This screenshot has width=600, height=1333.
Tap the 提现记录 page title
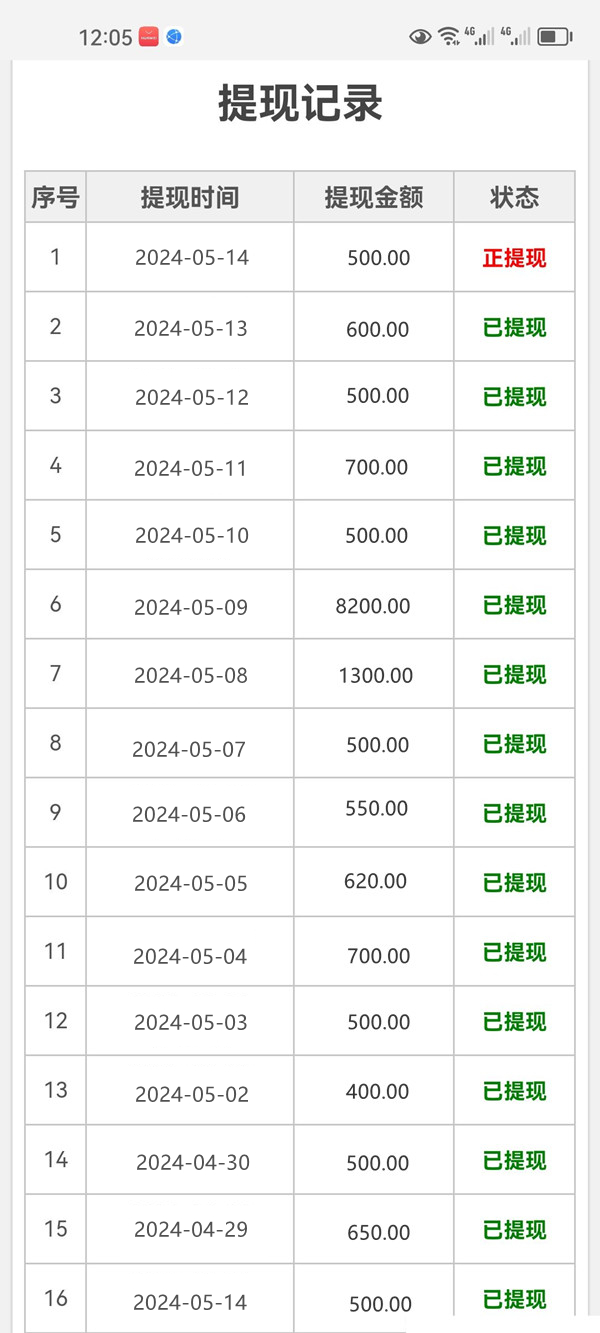[x=300, y=104]
